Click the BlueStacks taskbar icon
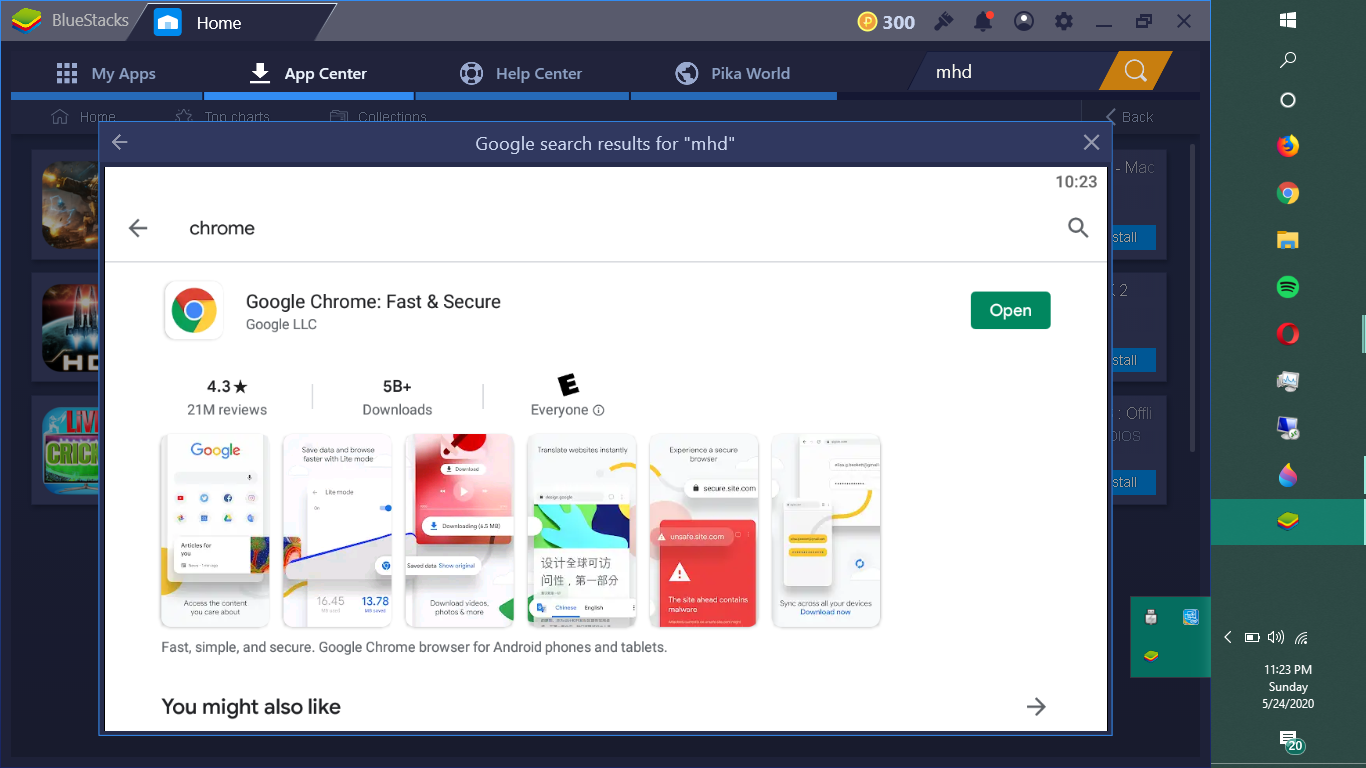Screen dimensions: 1366x768 [1288, 521]
